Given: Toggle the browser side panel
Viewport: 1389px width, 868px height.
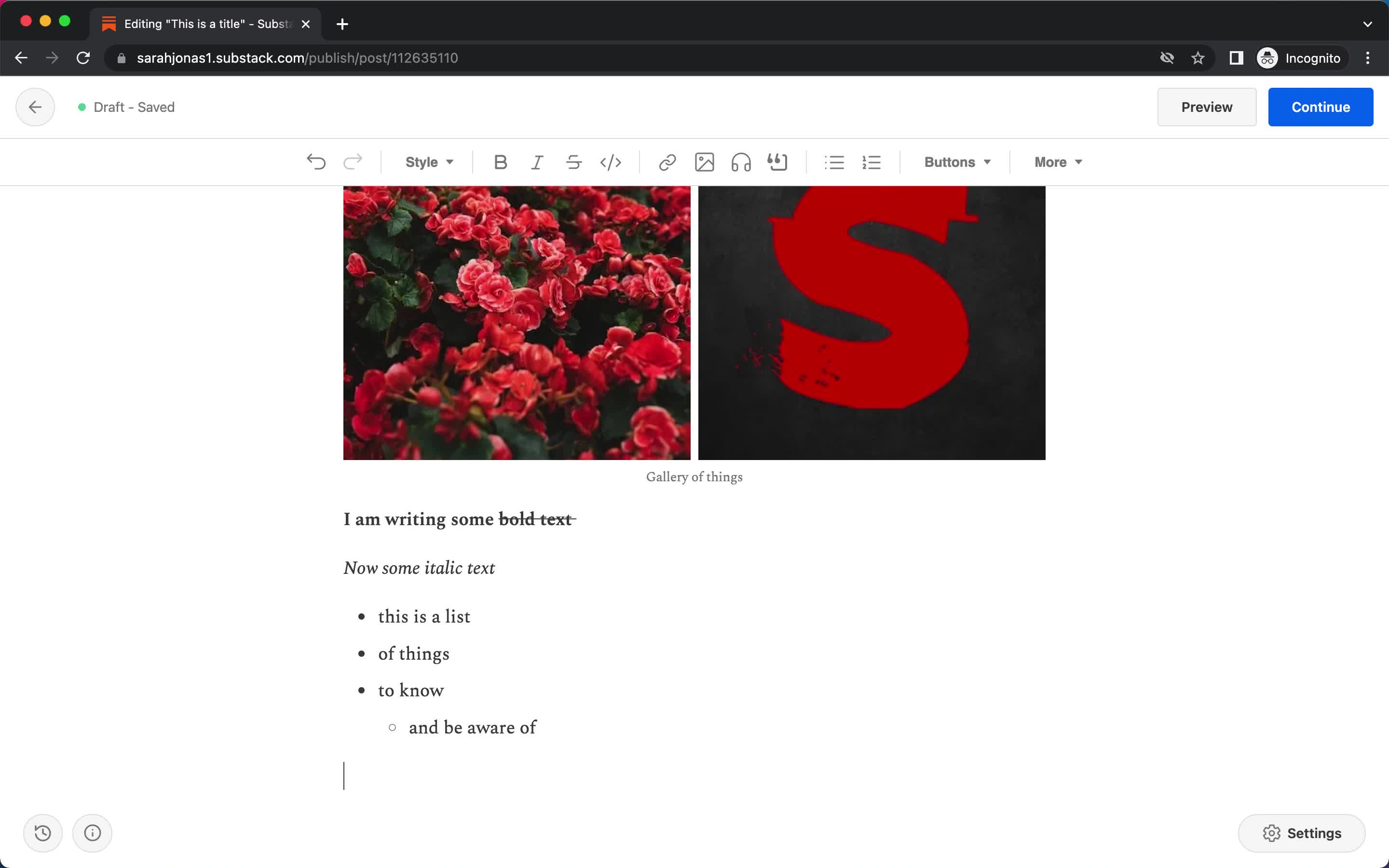Looking at the screenshot, I should 1236,58.
